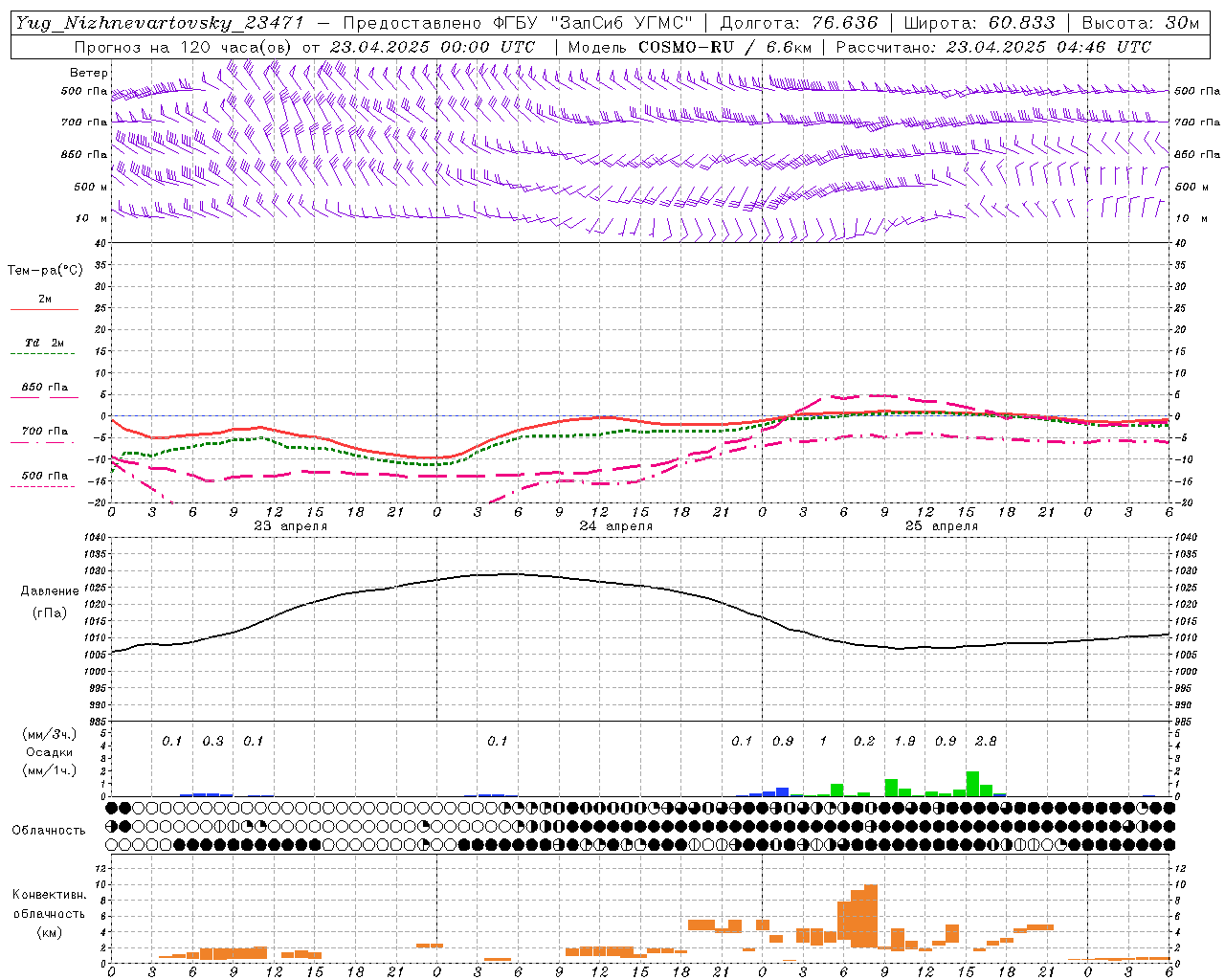Click the precipitation total 1.9
This screenshot has height=980, width=1225.
click(904, 741)
